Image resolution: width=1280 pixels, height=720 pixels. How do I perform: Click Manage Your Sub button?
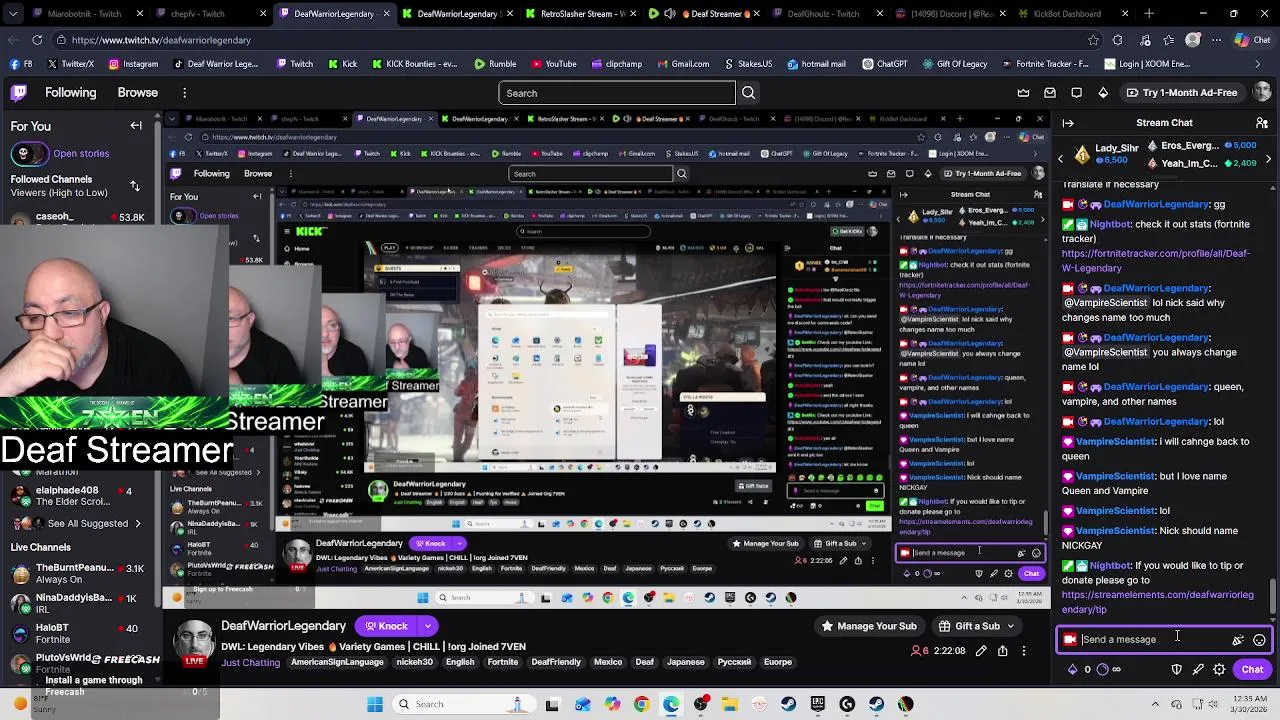(869, 626)
